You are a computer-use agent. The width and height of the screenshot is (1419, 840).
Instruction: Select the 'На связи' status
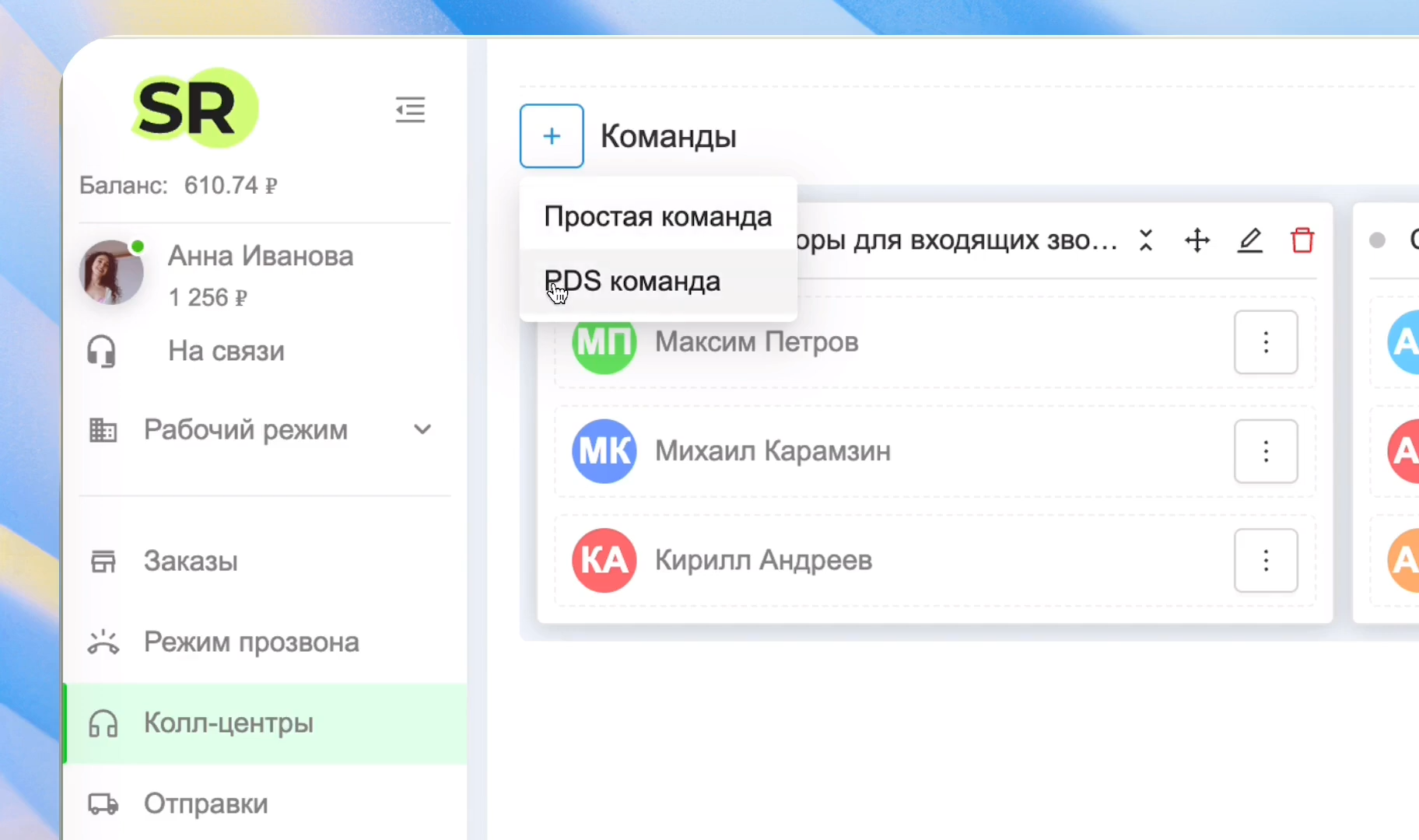tap(226, 351)
